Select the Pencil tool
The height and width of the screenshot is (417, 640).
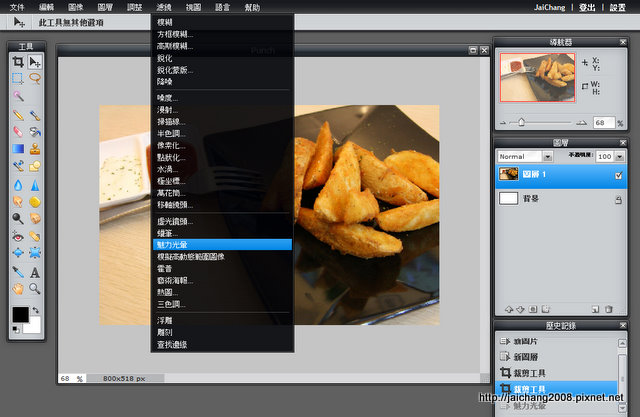[x=18, y=115]
